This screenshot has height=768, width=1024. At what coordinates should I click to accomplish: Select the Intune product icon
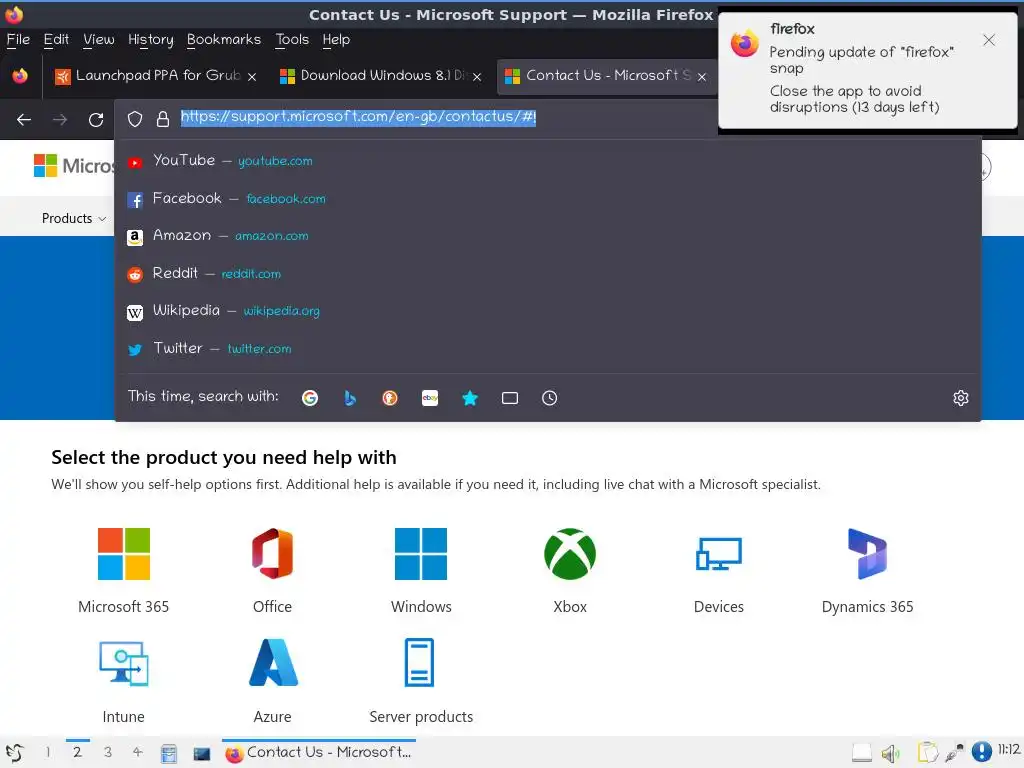click(123, 664)
